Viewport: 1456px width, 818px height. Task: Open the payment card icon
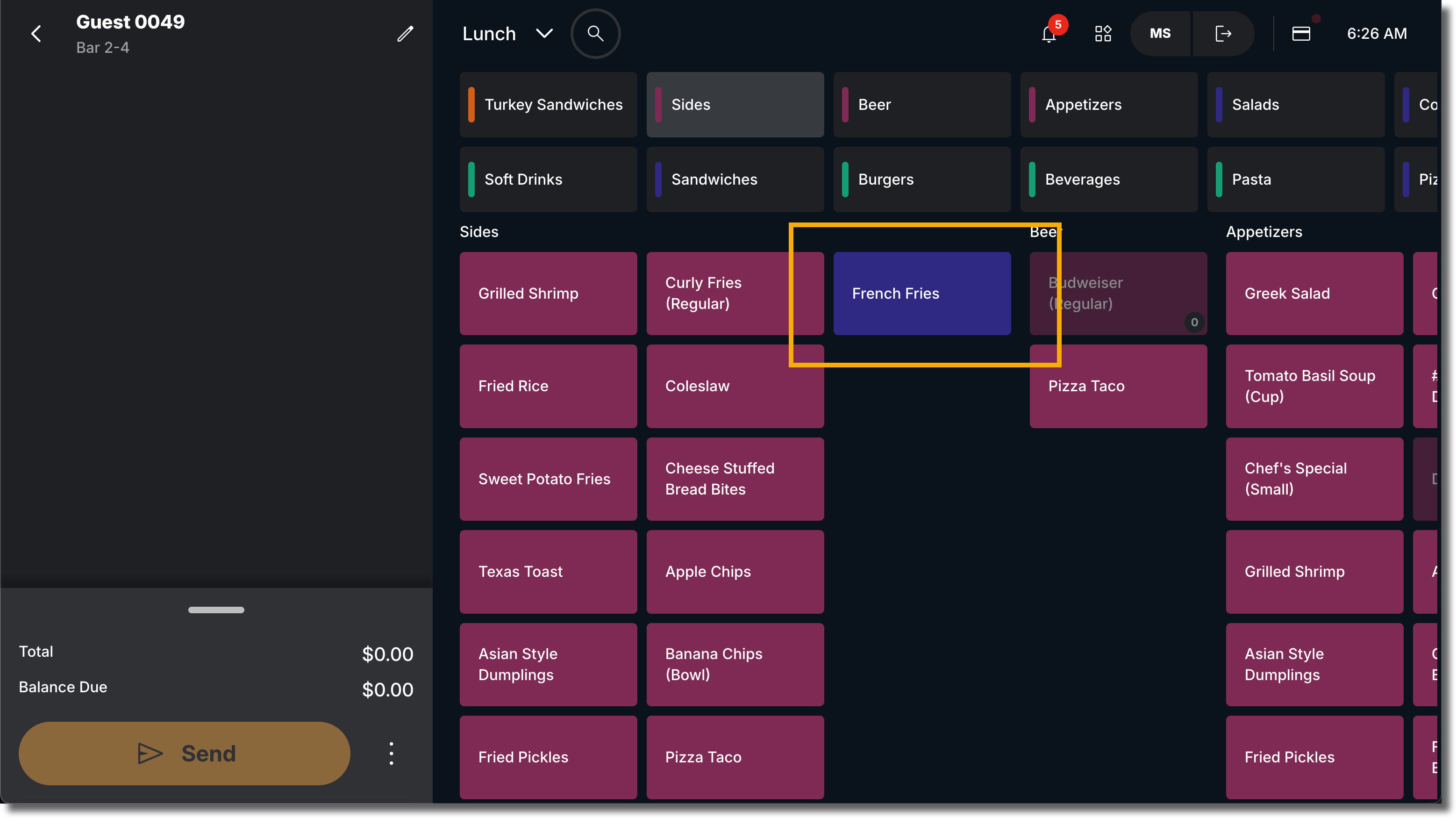[x=1301, y=33]
